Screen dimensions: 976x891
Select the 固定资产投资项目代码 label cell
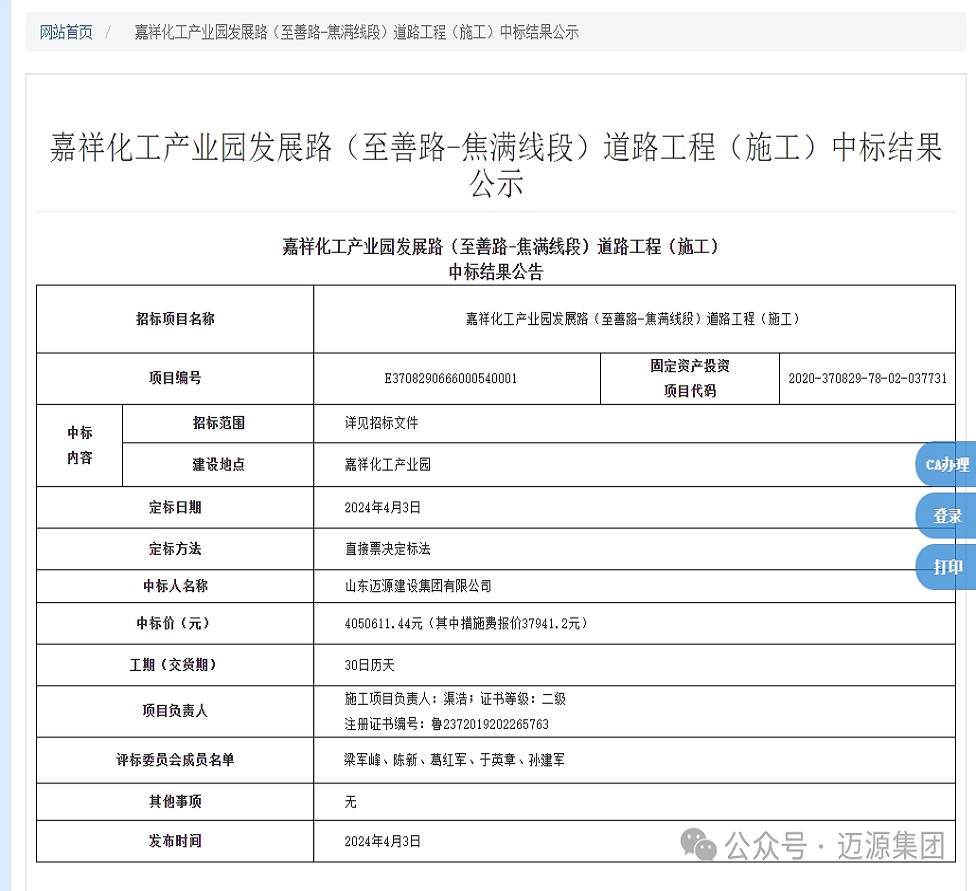(x=690, y=378)
